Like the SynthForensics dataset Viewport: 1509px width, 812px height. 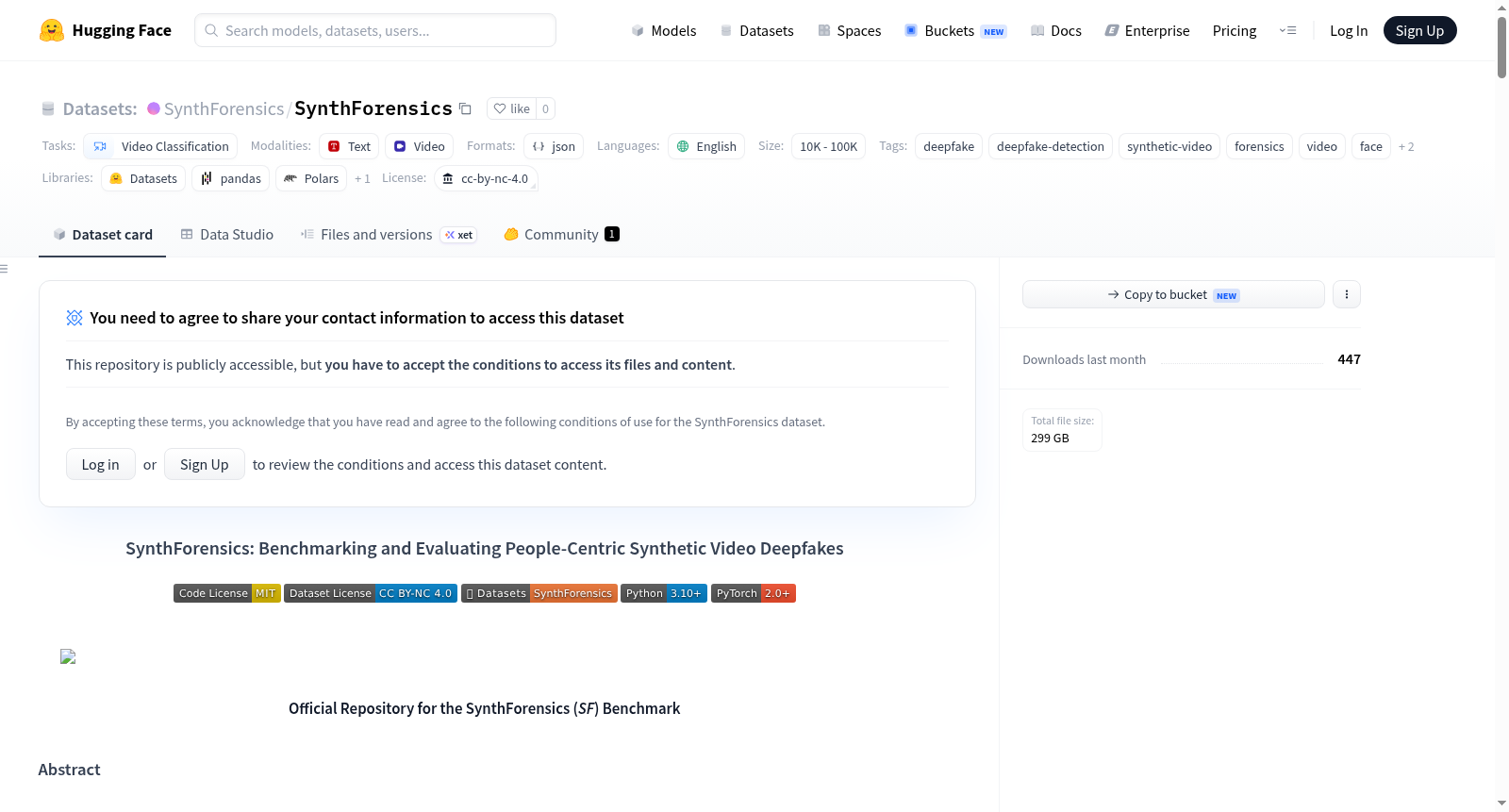[512, 108]
